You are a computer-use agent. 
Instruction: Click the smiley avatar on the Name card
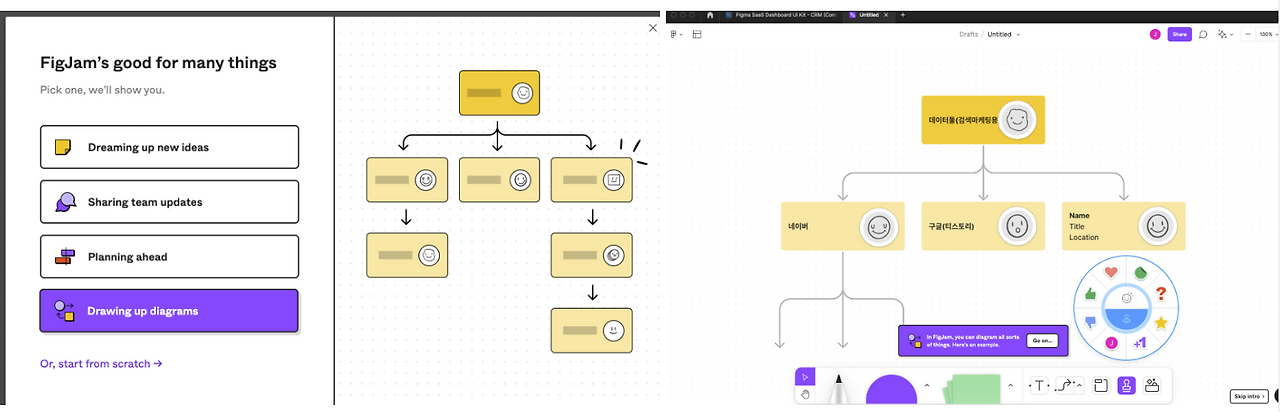1157,226
